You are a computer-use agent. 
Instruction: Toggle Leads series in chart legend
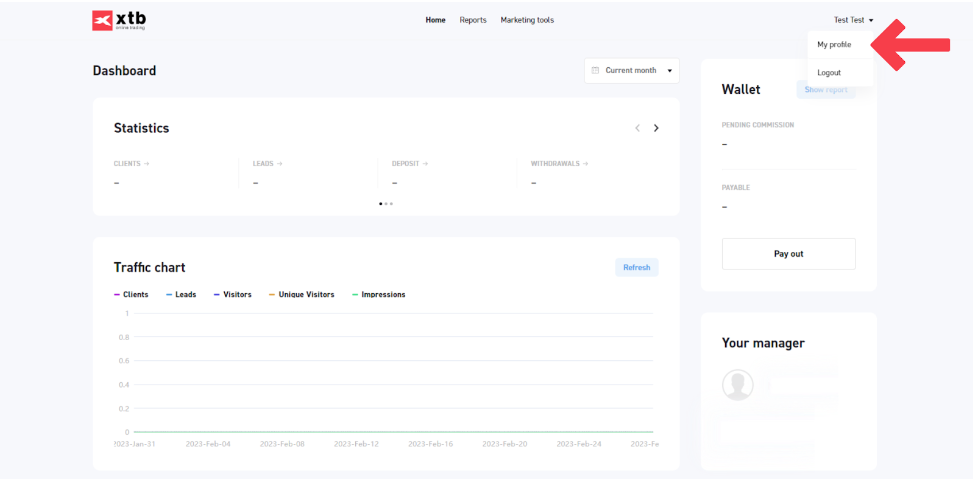pyautogui.click(x=181, y=295)
